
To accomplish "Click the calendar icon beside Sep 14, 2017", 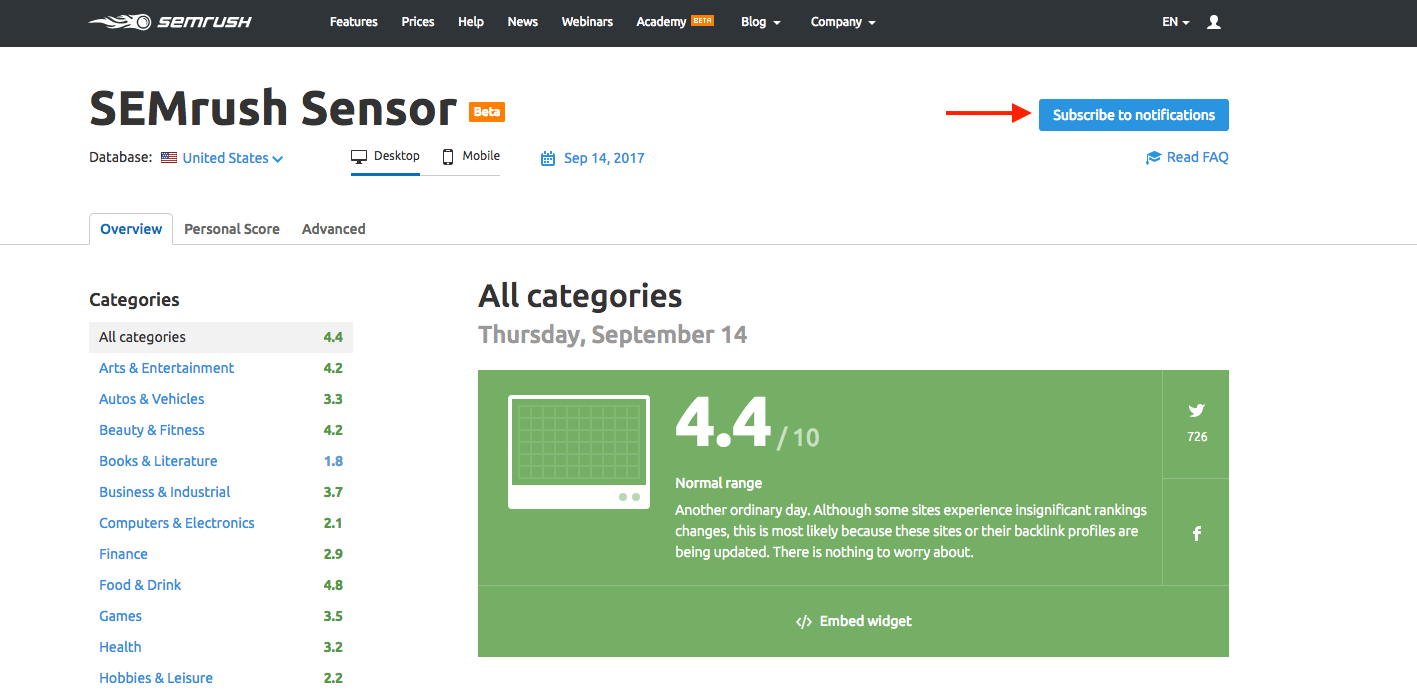I will (547, 158).
